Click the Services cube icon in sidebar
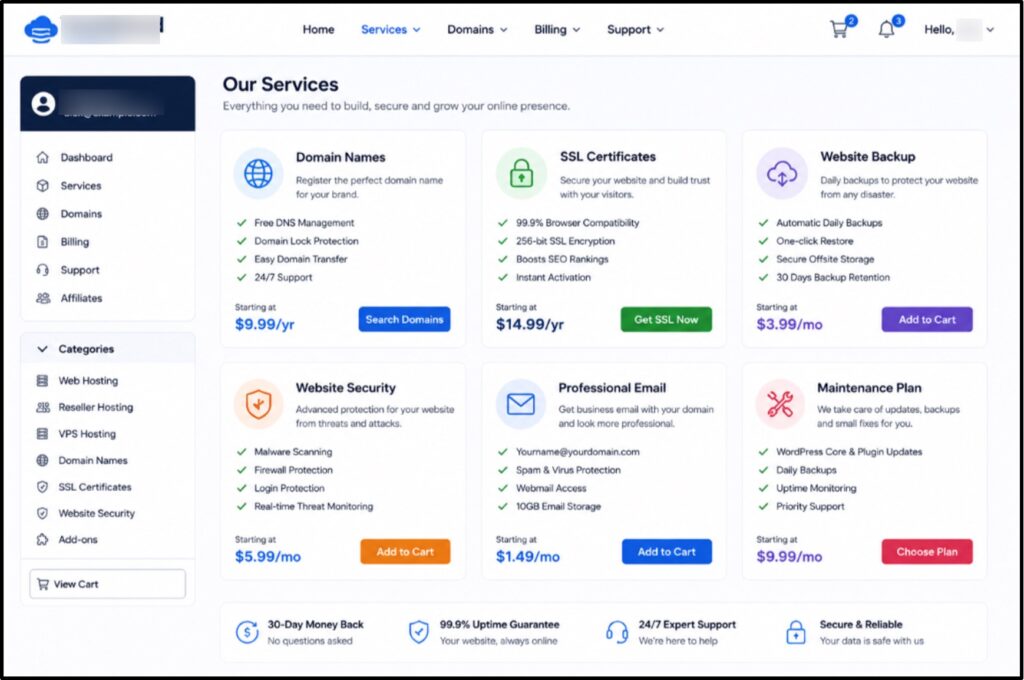The width and height of the screenshot is (1024, 680). coord(42,186)
